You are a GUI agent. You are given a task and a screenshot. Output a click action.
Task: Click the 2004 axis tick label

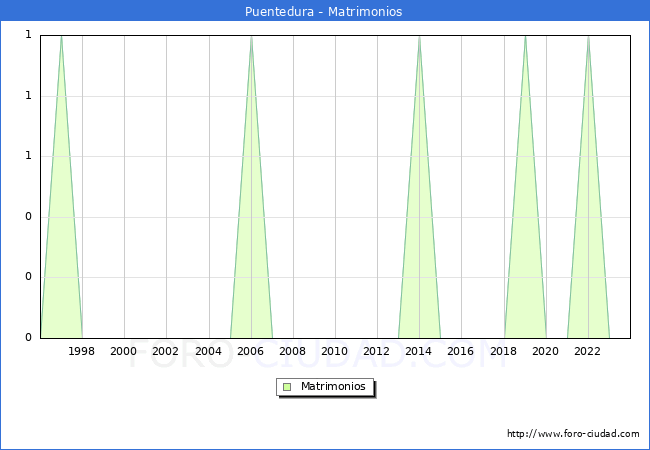pyautogui.click(x=208, y=351)
